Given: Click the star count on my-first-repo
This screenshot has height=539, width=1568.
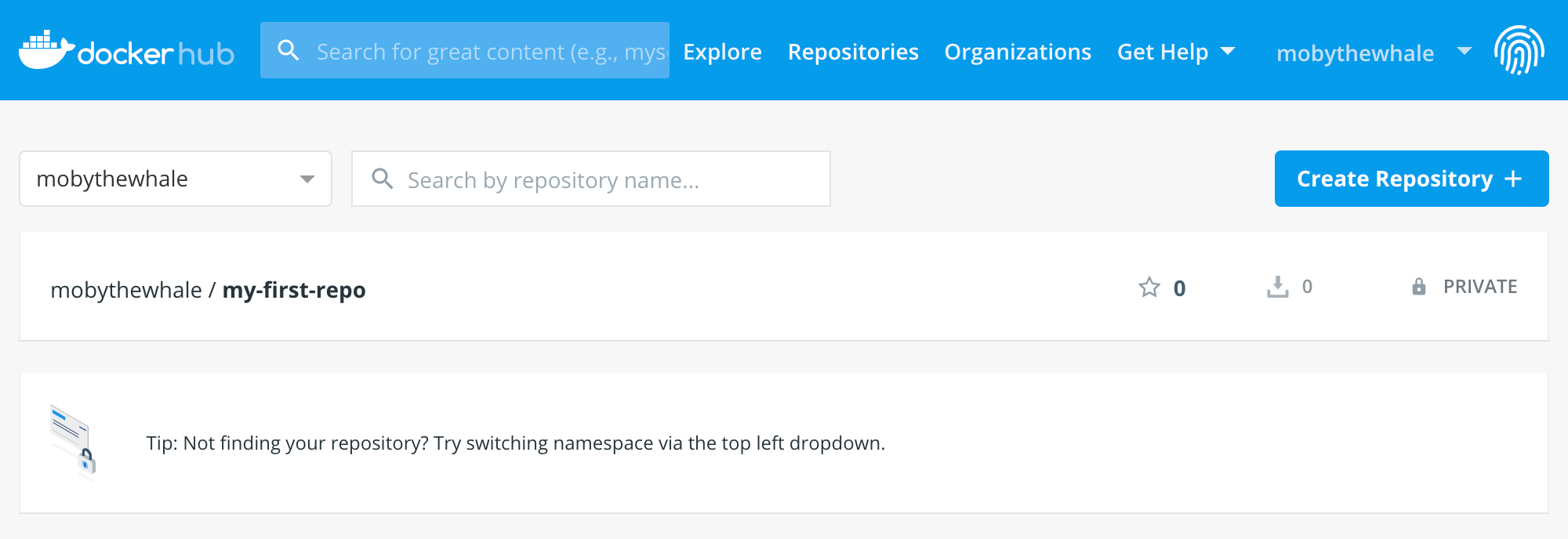Looking at the screenshot, I should click(1180, 288).
